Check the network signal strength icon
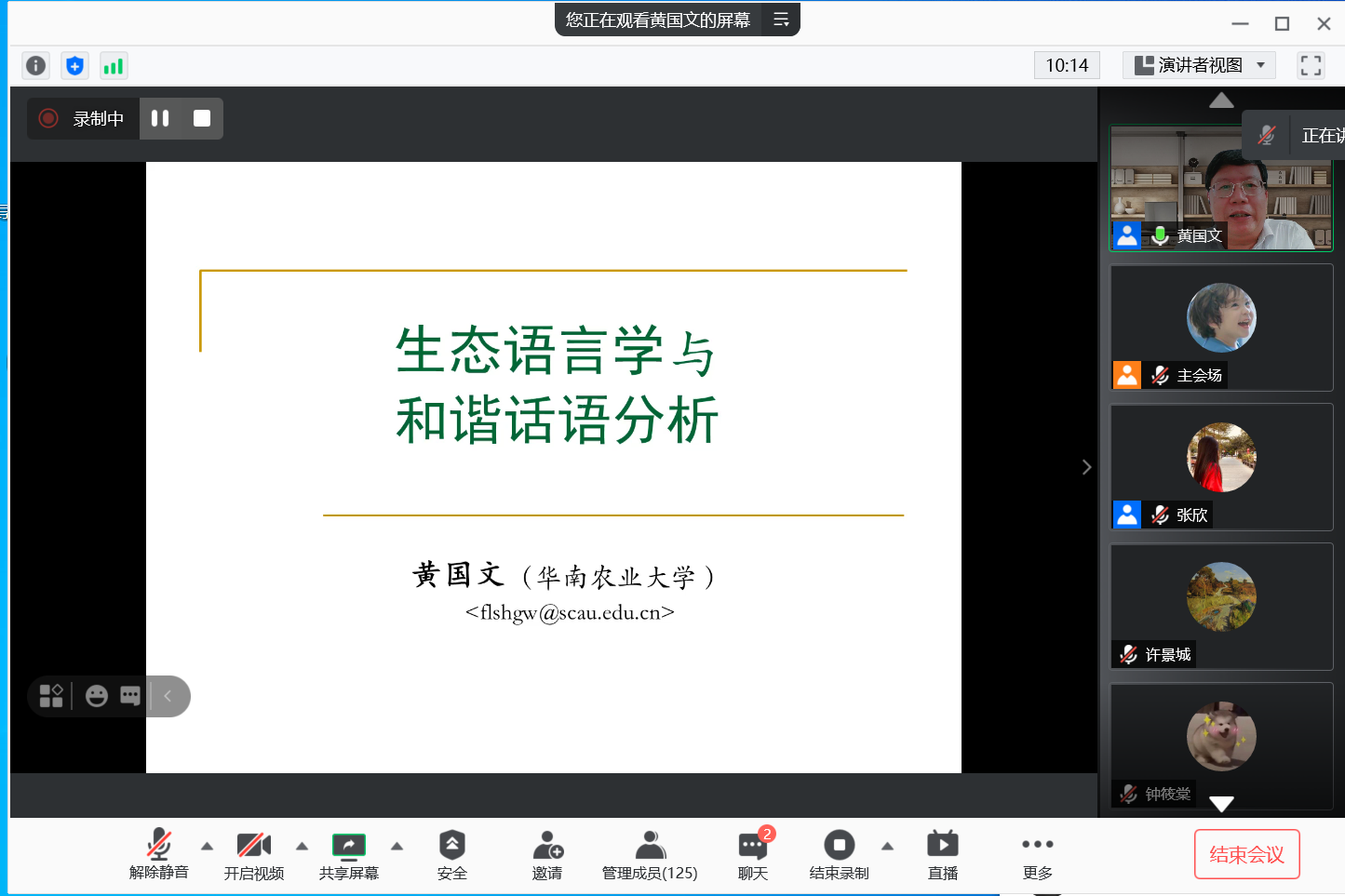The width and height of the screenshot is (1345, 896). pos(114,65)
